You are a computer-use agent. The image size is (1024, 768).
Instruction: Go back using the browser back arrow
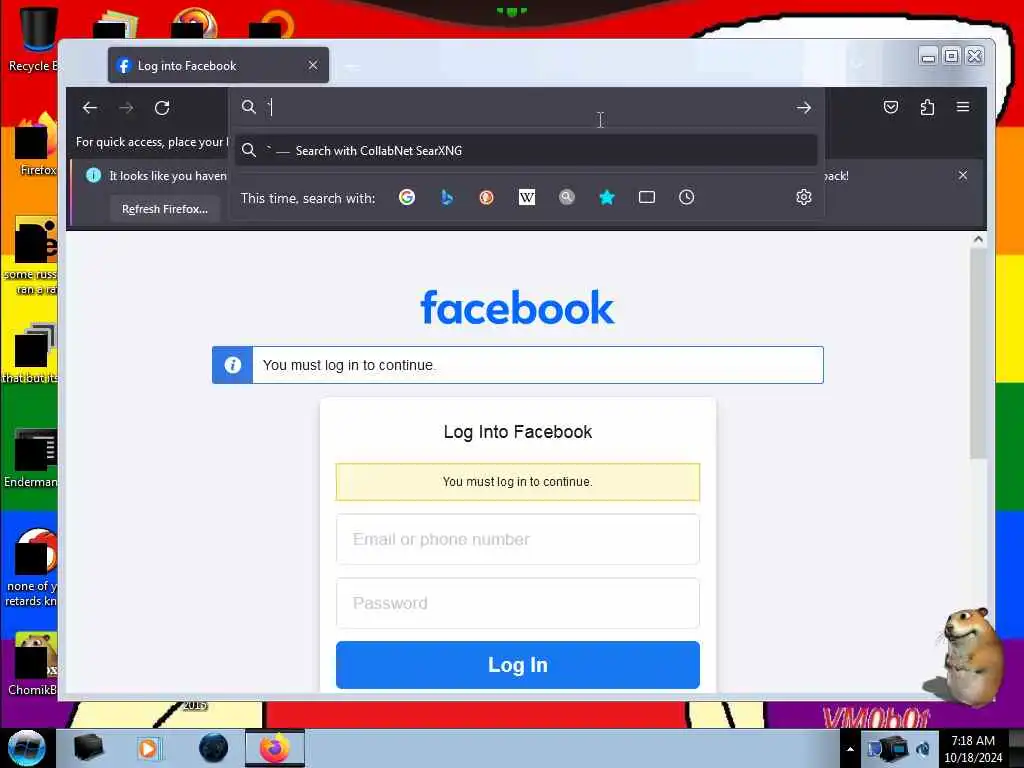click(x=90, y=108)
